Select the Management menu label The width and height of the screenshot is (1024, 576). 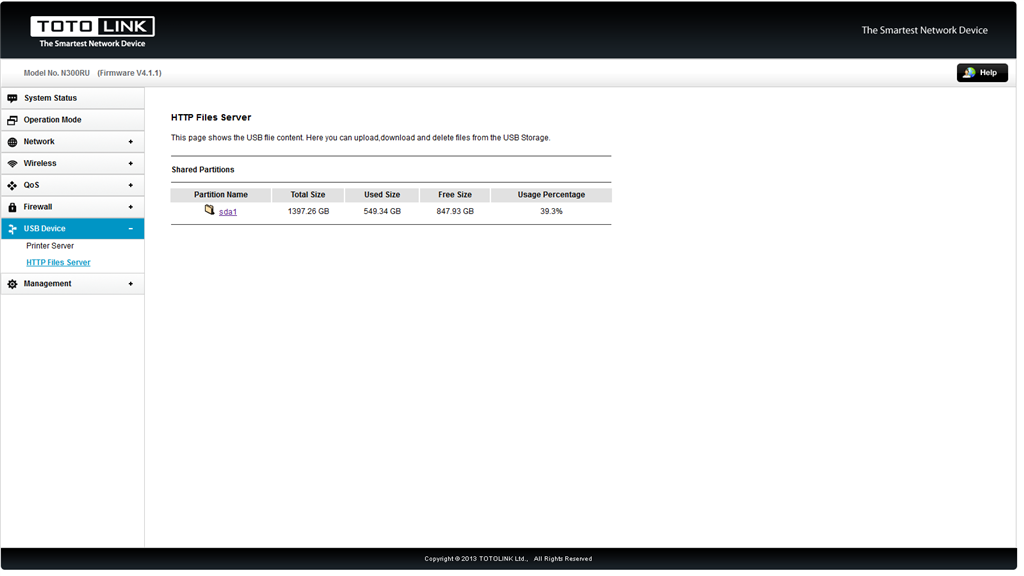pyautogui.click(x=48, y=284)
